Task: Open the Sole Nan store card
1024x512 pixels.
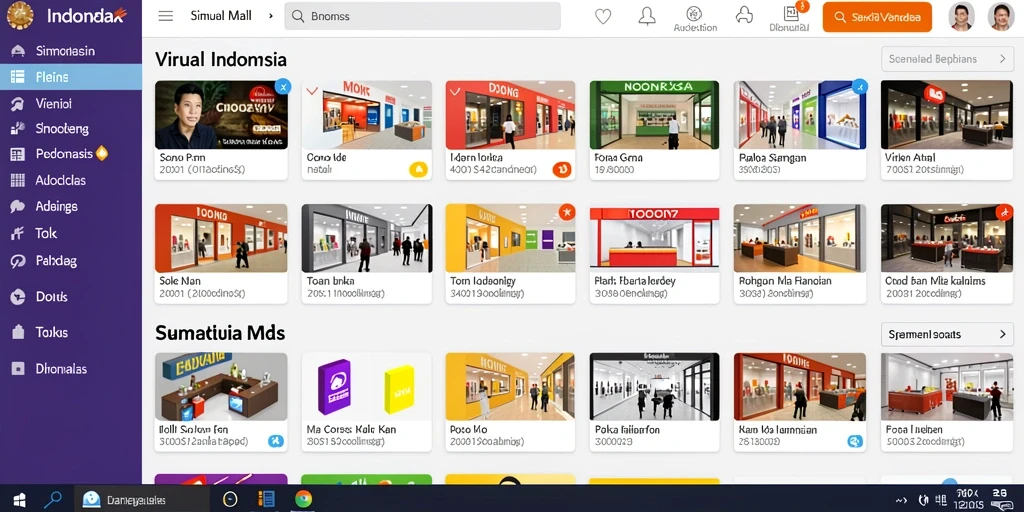Action: click(x=221, y=253)
